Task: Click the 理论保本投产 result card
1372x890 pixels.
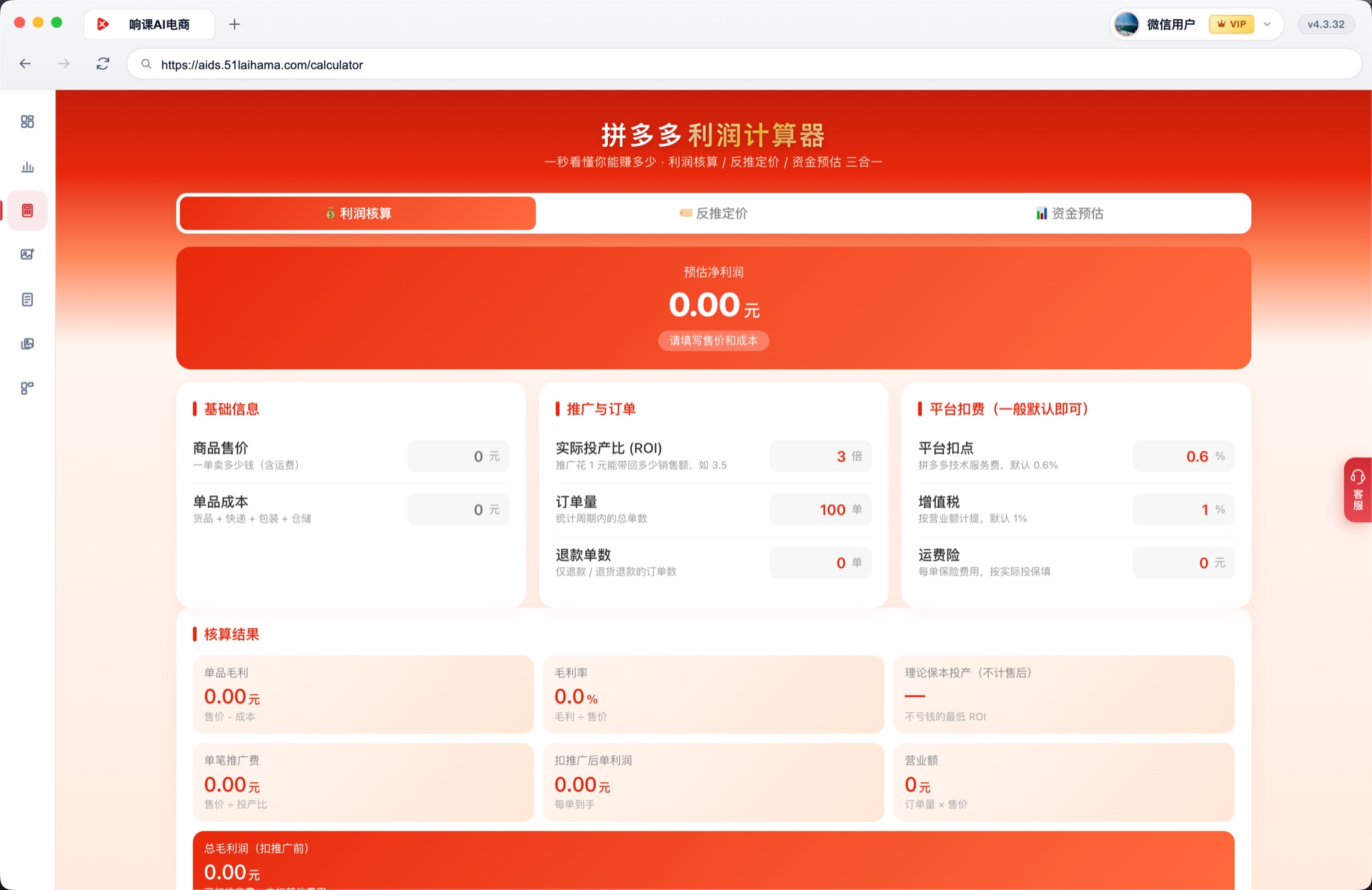Action: (x=1064, y=694)
